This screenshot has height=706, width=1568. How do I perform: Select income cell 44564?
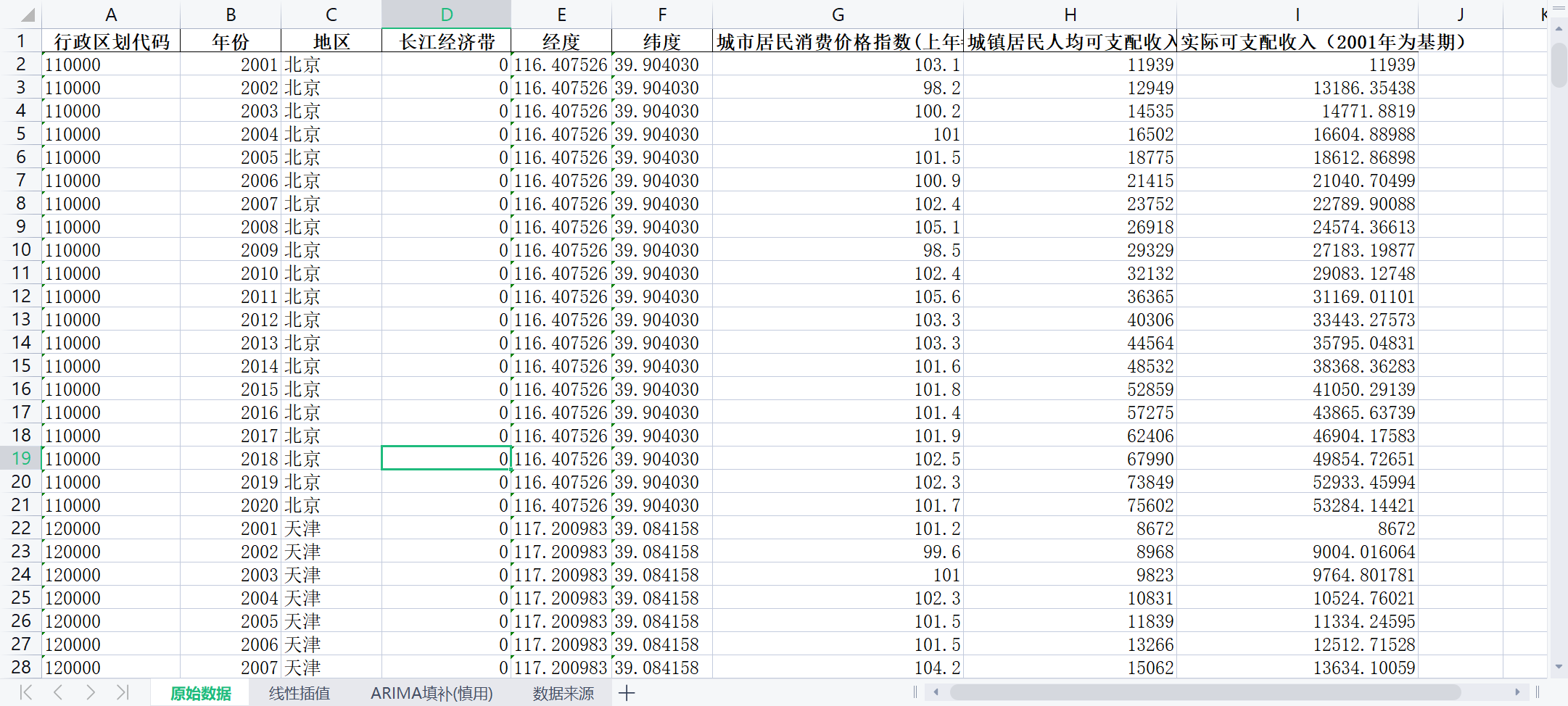[x=1070, y=343]
